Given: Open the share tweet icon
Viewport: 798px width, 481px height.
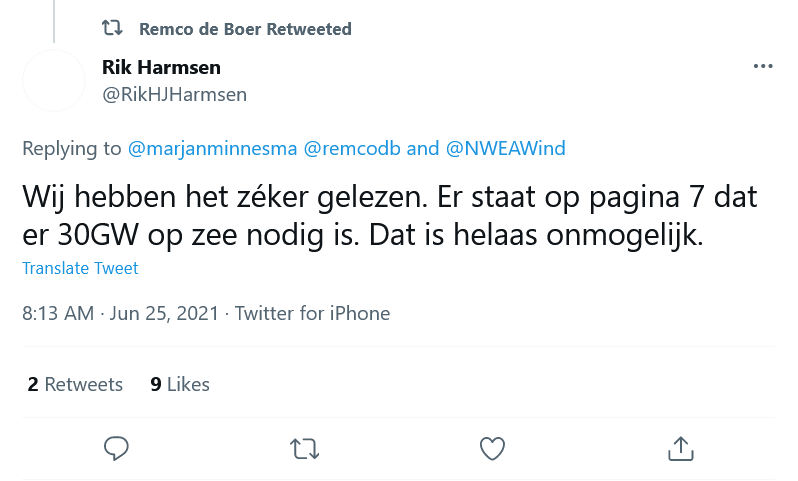Looking at the screenshot, I should tap(680, 448).
